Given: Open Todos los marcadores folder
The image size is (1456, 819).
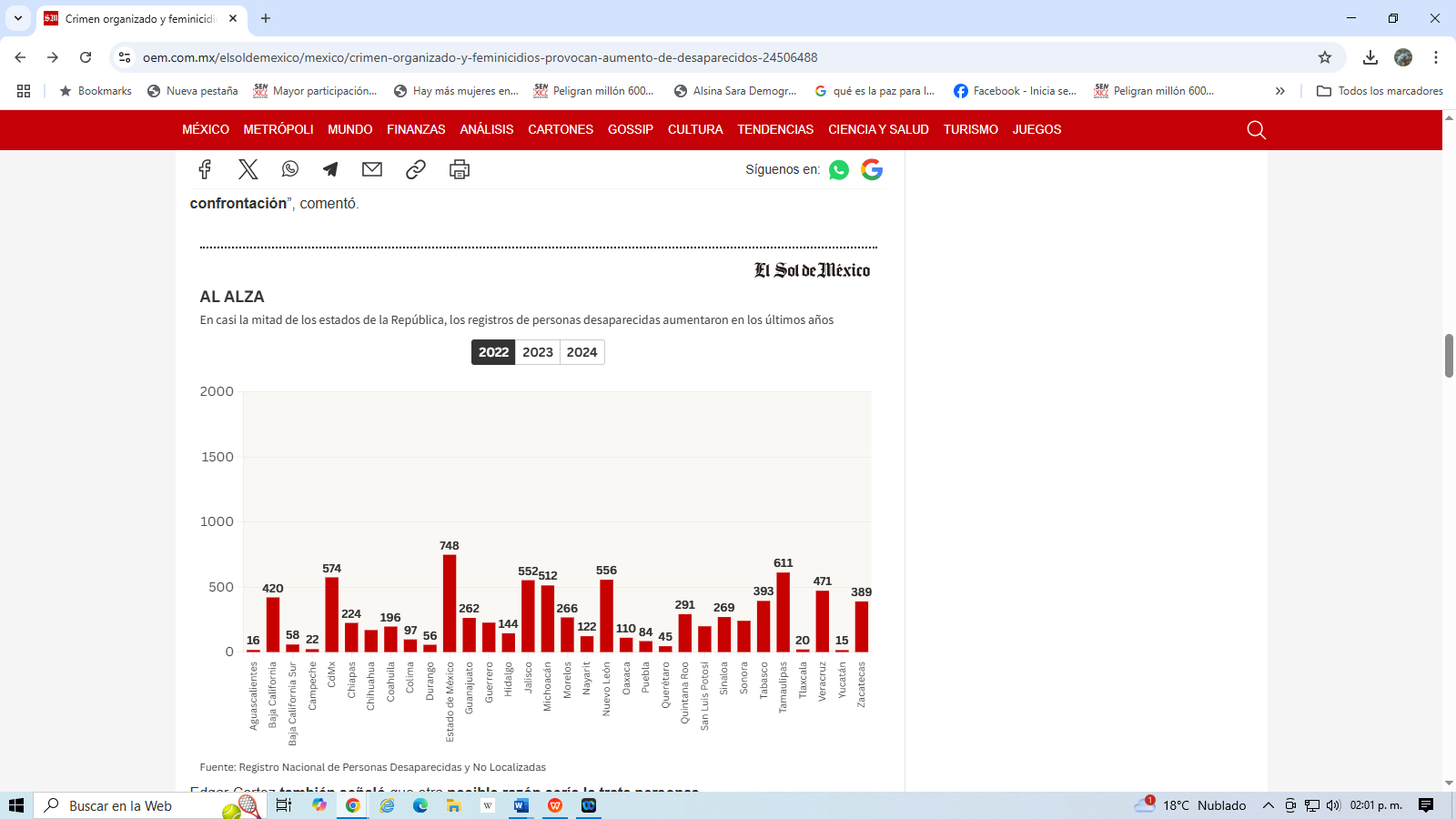Looking at the screenshot, I should [x=1380, y=91].
